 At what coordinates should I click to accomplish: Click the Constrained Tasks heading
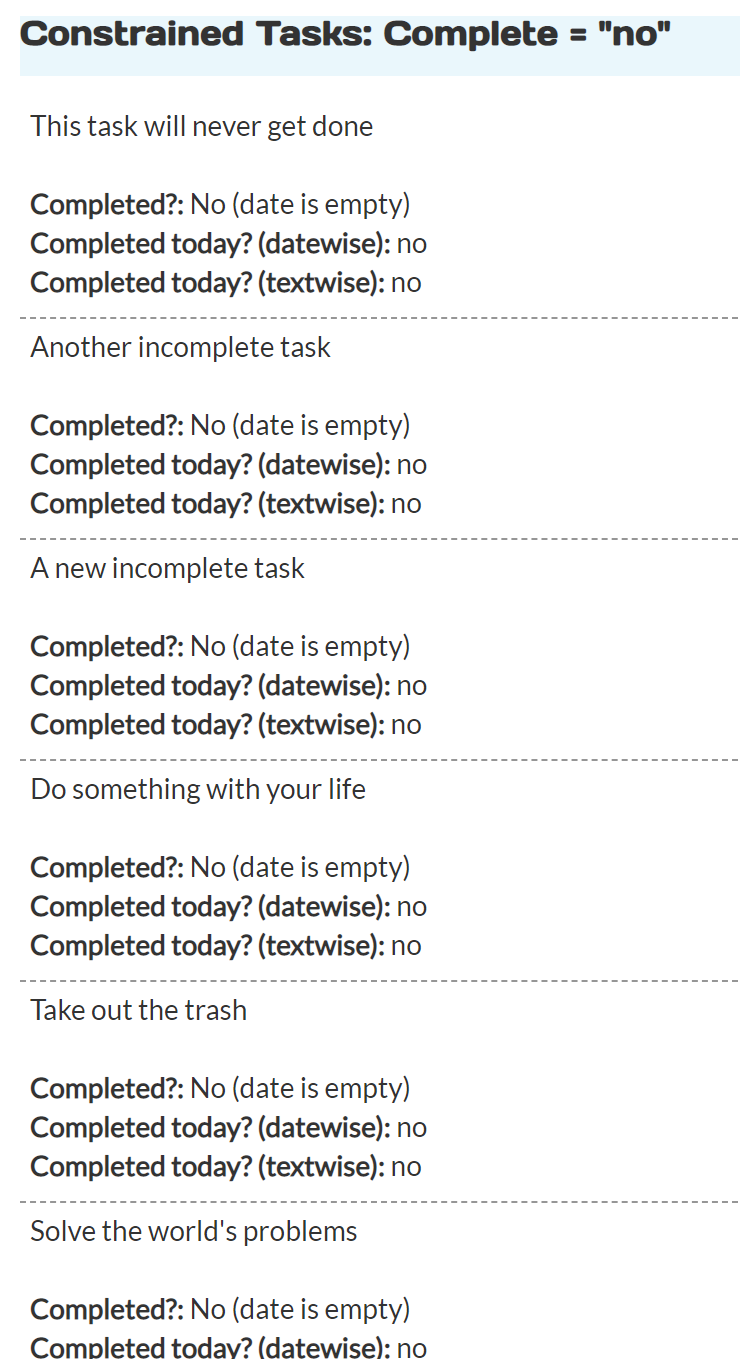click(345, 34)
